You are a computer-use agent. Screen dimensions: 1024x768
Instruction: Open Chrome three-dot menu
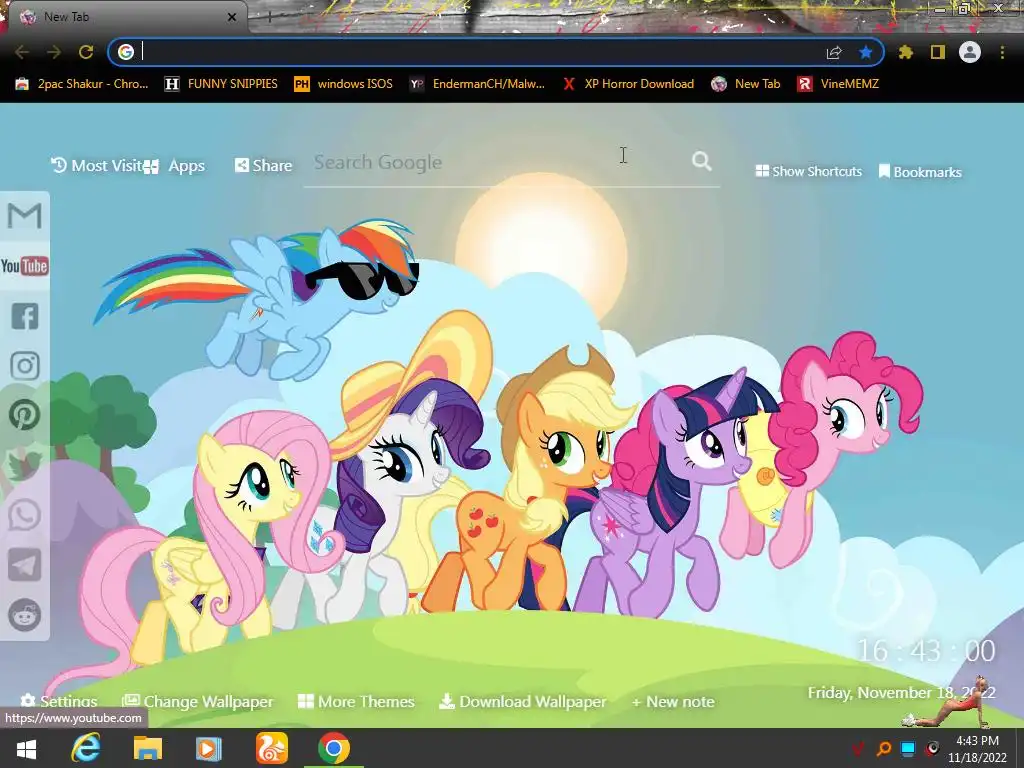(1002, 52)
